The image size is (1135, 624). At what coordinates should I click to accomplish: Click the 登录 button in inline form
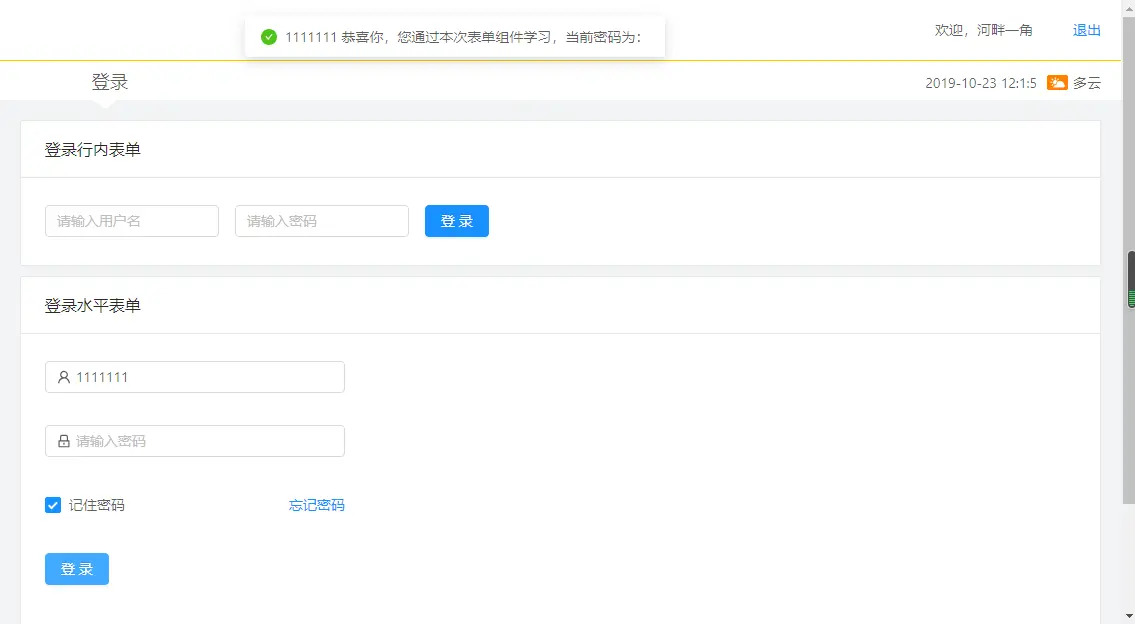tap(457, 221)
